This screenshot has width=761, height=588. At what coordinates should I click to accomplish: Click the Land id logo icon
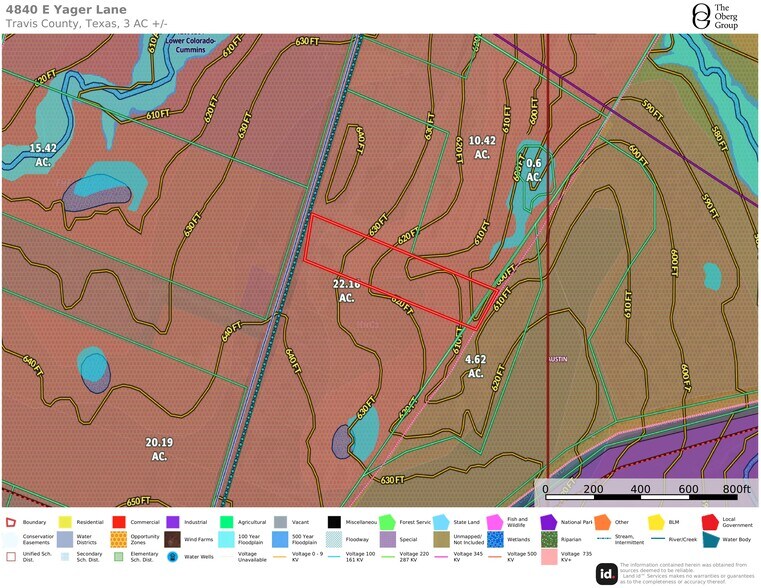coord(606,573)
